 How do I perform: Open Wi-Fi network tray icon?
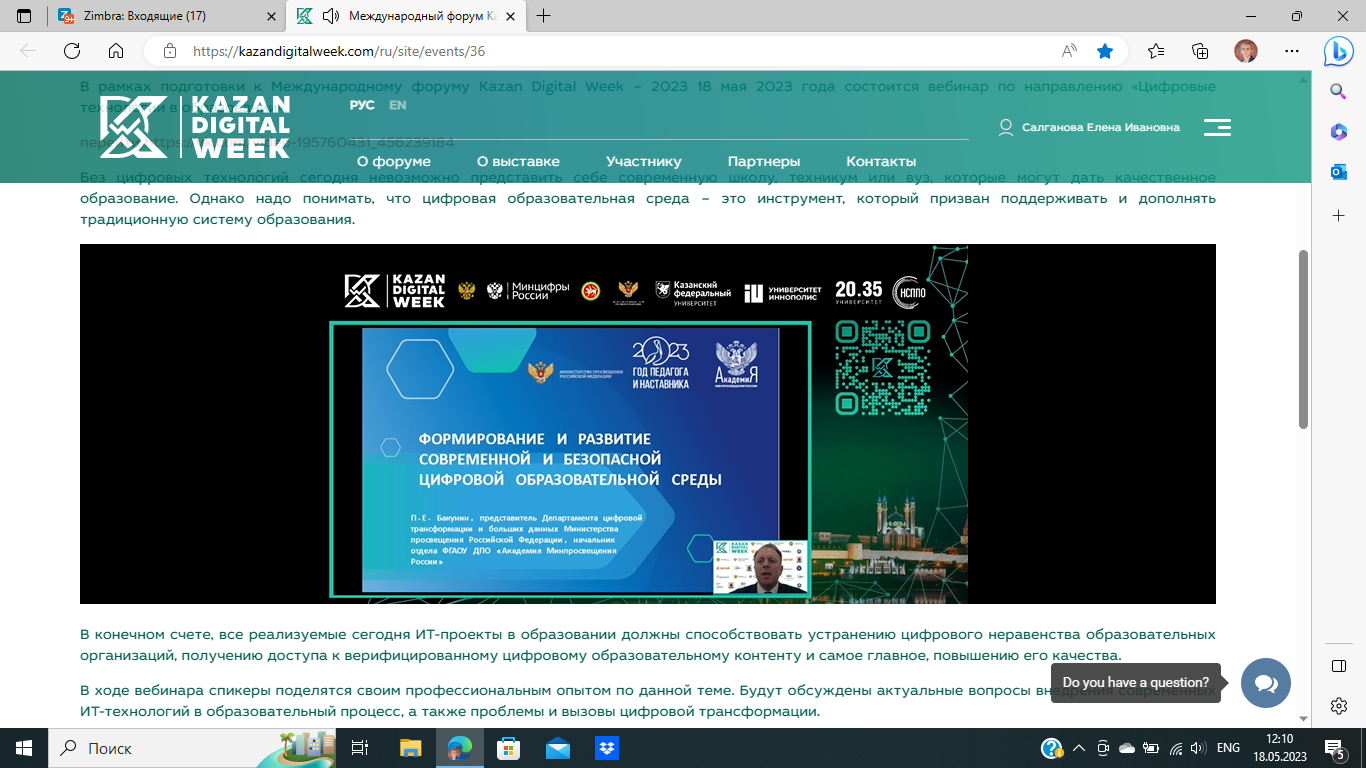click(1176, 748)
